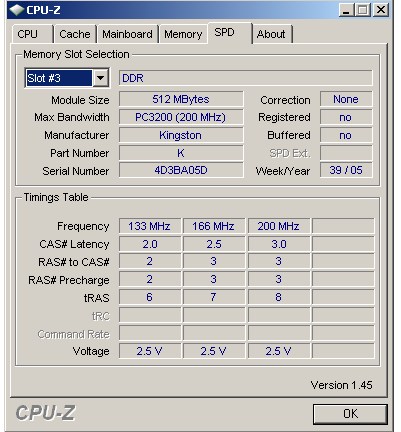The height and width of the screenshot is (432, 401).
Task: Click the disabled maximize button
Action: [363, 10]
